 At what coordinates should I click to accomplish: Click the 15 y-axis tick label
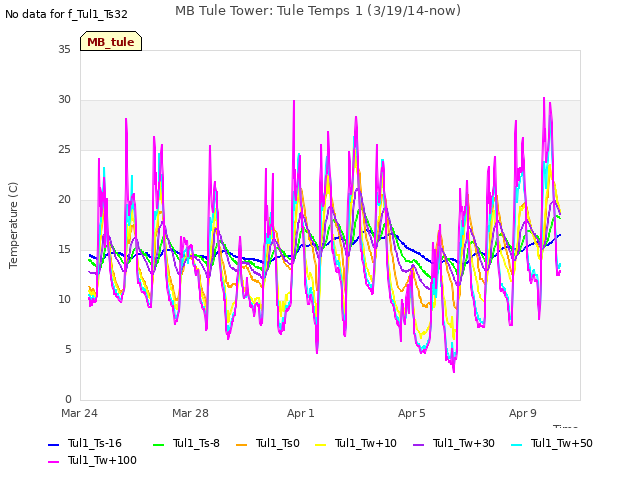pos(64,249)
